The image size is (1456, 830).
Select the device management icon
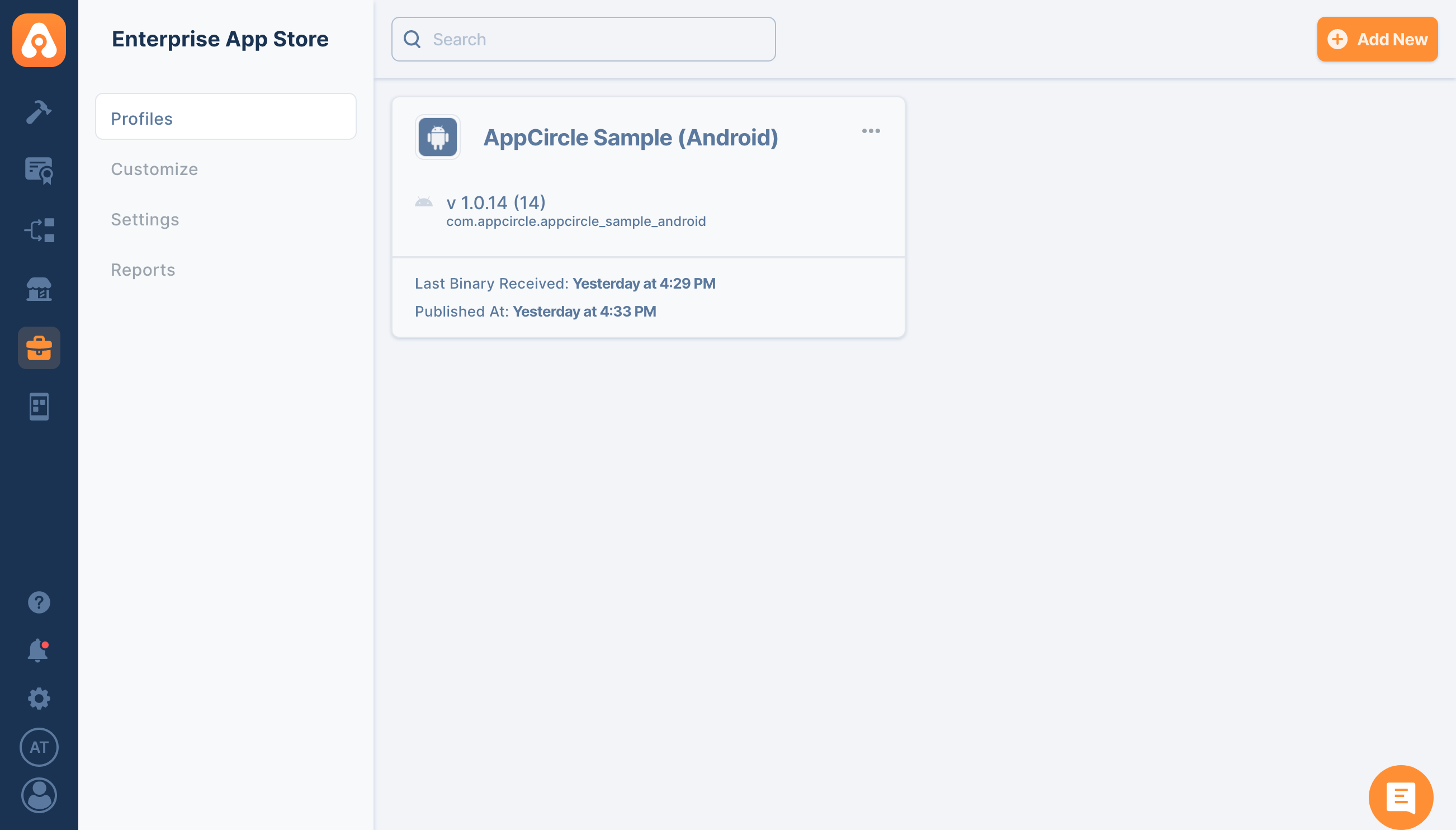pos(39,406)
